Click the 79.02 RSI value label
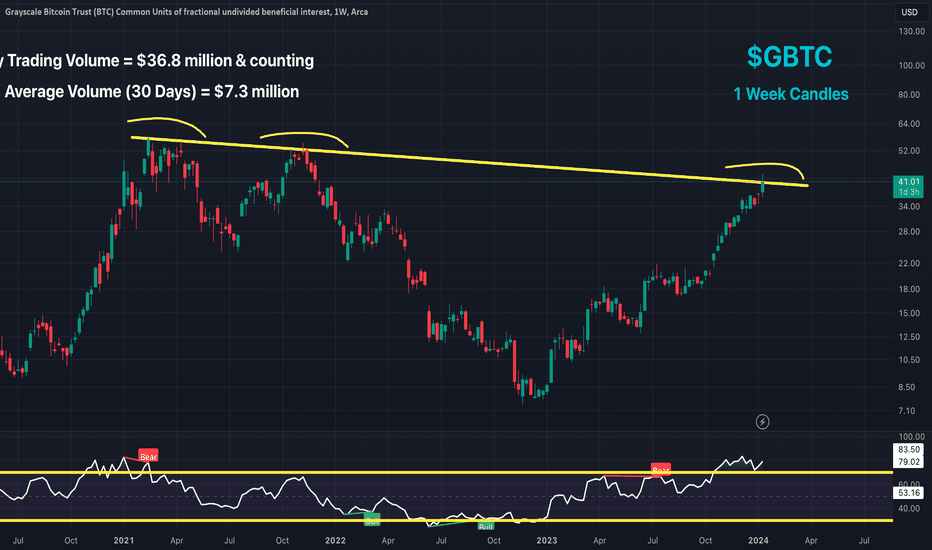 [x=909, y=462]
